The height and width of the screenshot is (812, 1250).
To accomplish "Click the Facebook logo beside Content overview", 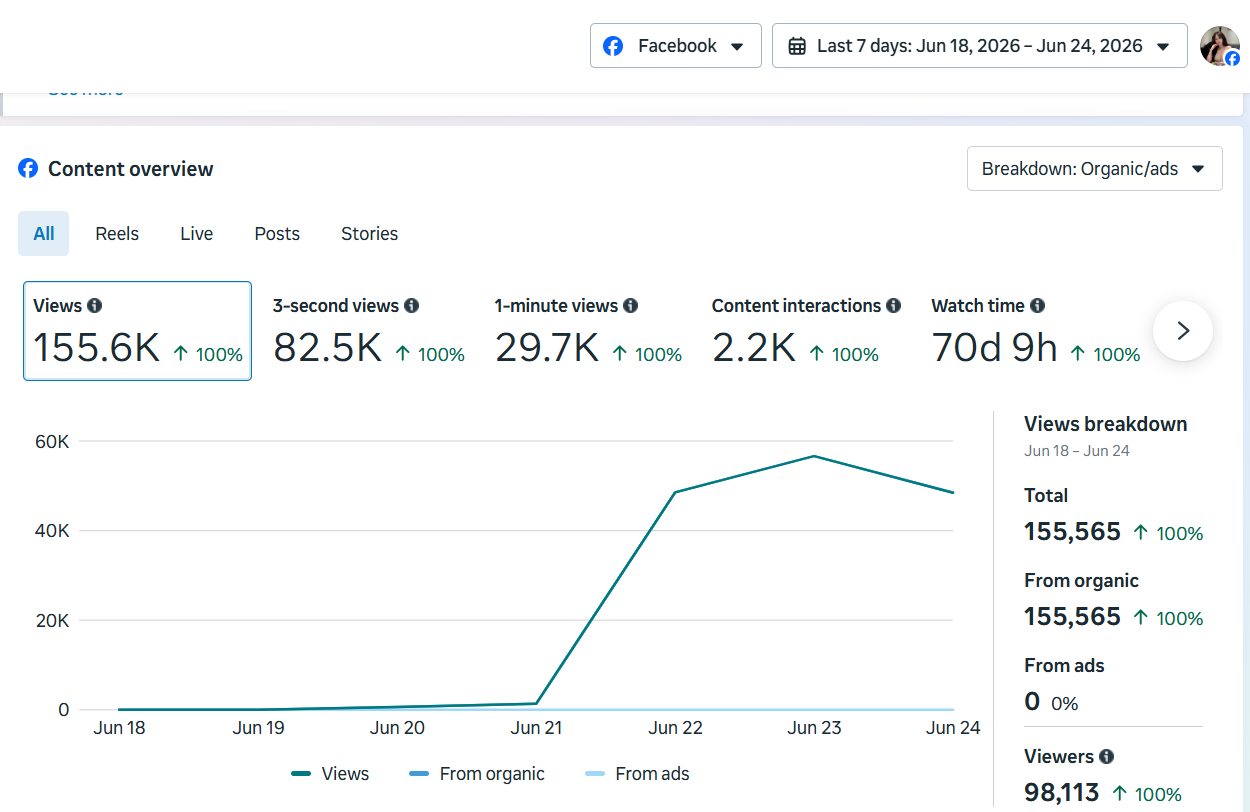I will pos(28,168).
